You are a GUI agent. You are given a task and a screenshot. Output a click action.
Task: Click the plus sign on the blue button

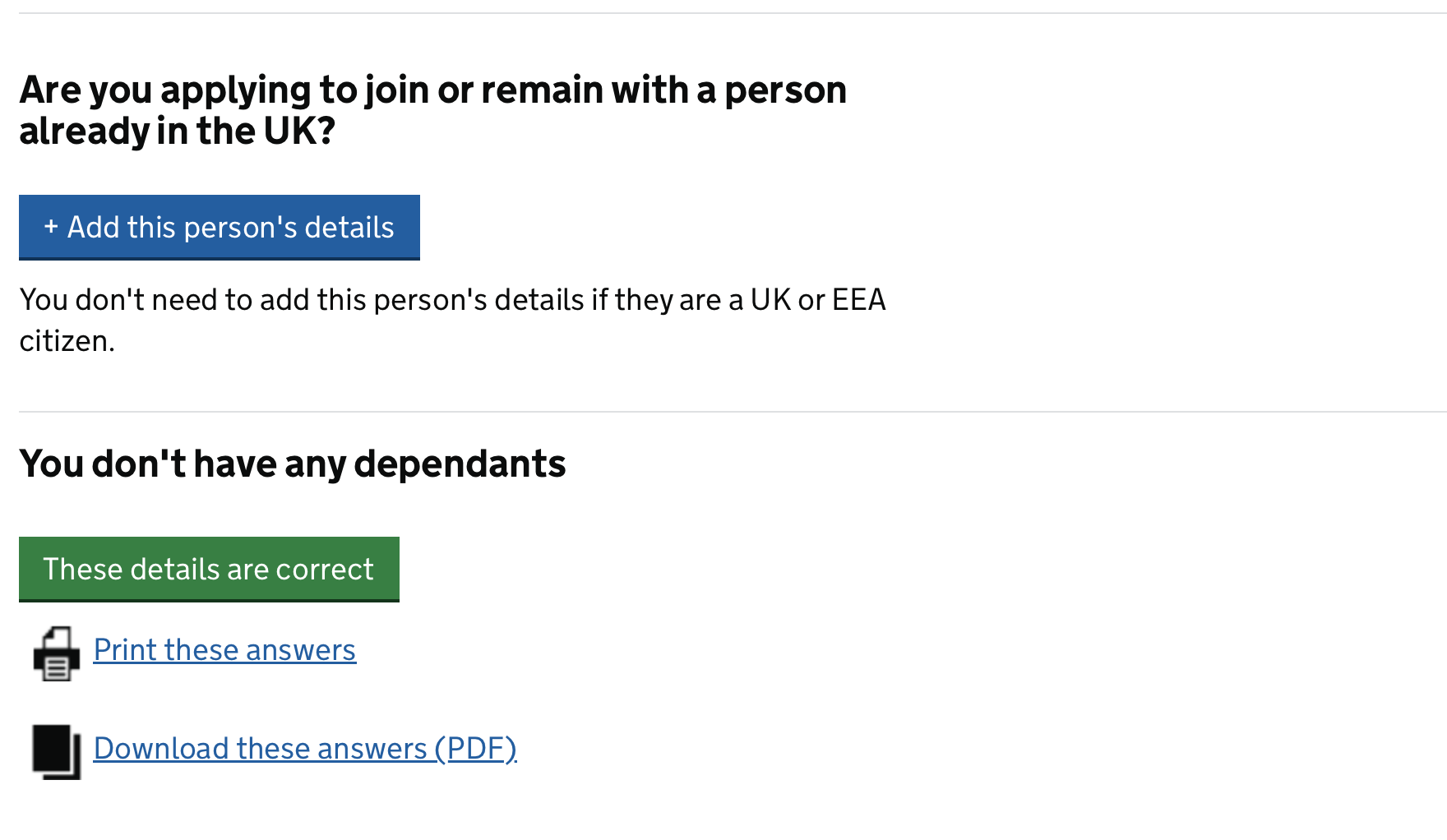51,227
